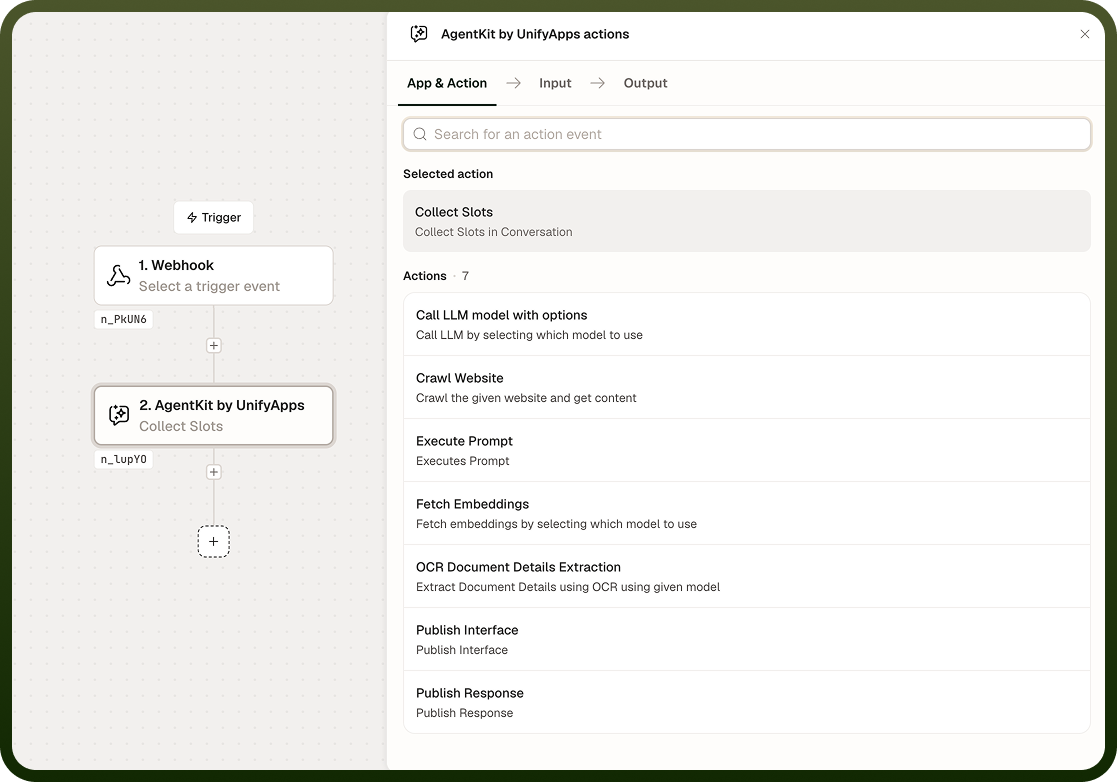Click the search magnifier icon

(x=420, y=134)
